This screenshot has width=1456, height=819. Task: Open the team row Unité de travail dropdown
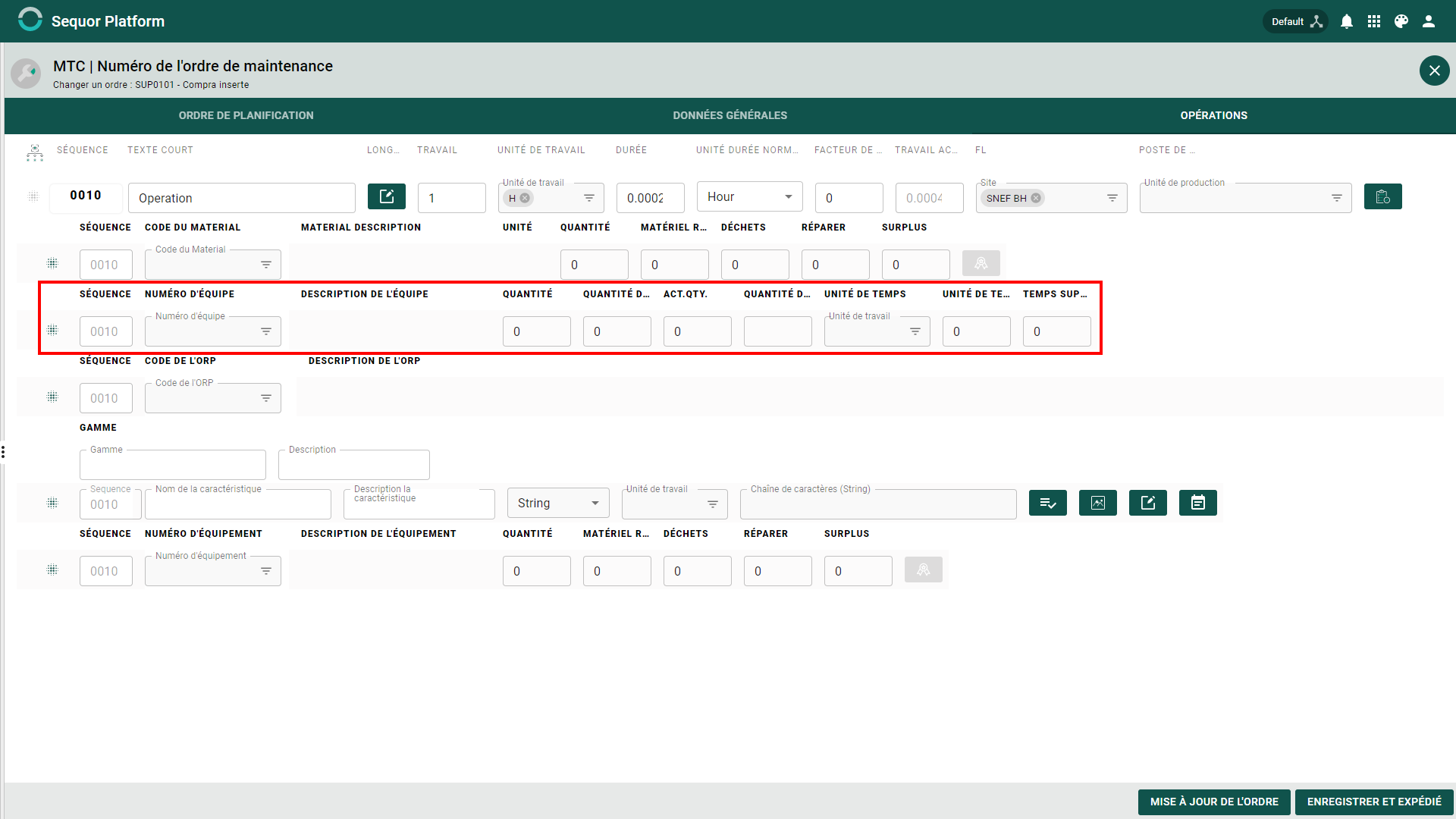pyautogui.click(x=915, y=331)
